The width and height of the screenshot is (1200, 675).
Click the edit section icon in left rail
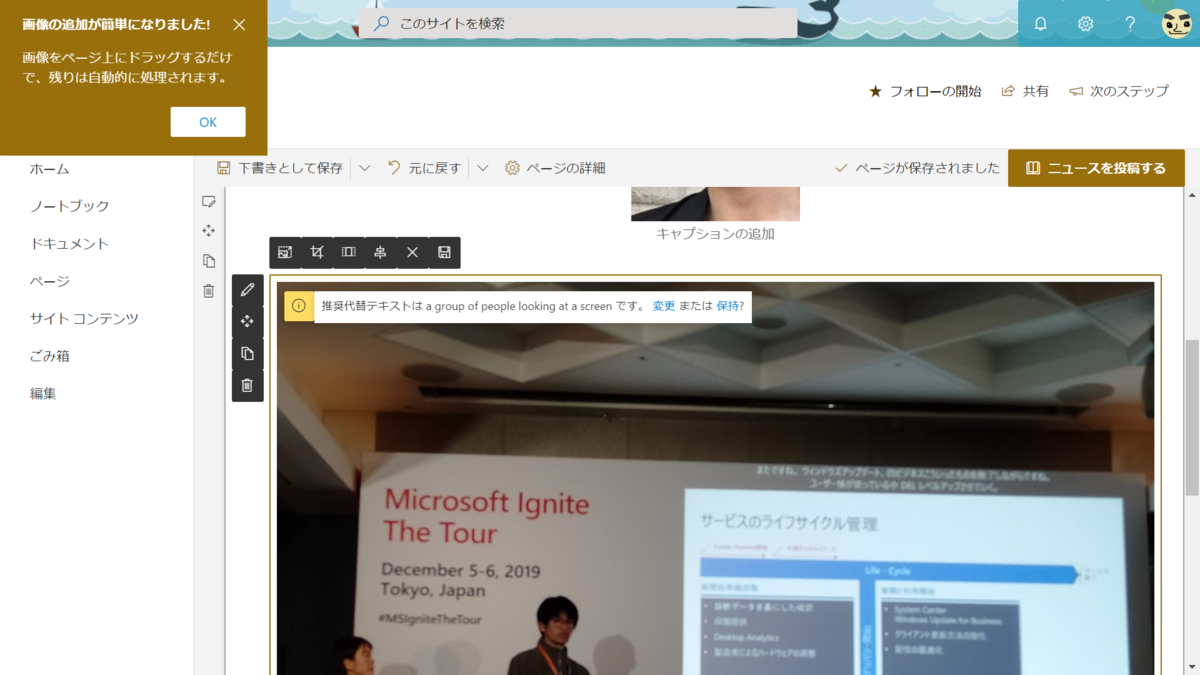pyautogui.click(x=208, y=201)
